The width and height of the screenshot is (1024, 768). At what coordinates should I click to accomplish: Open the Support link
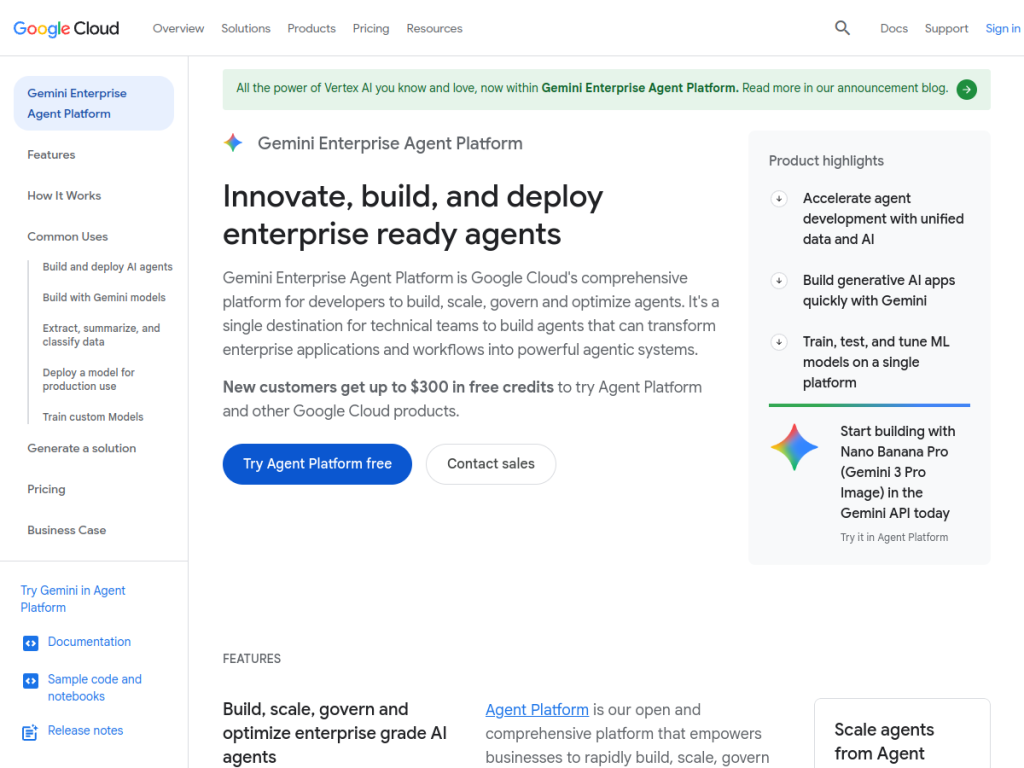946,29
